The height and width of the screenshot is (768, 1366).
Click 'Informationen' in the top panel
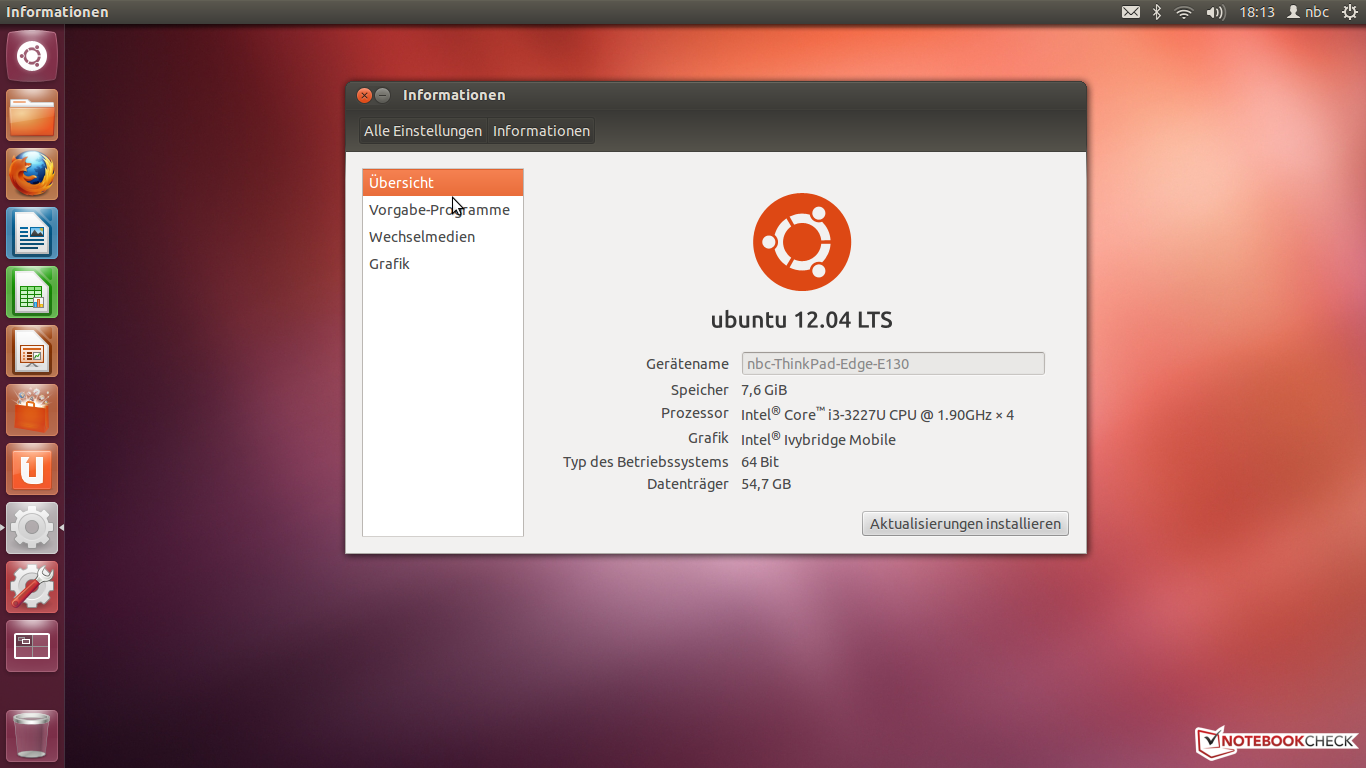(x=57, y=12)
